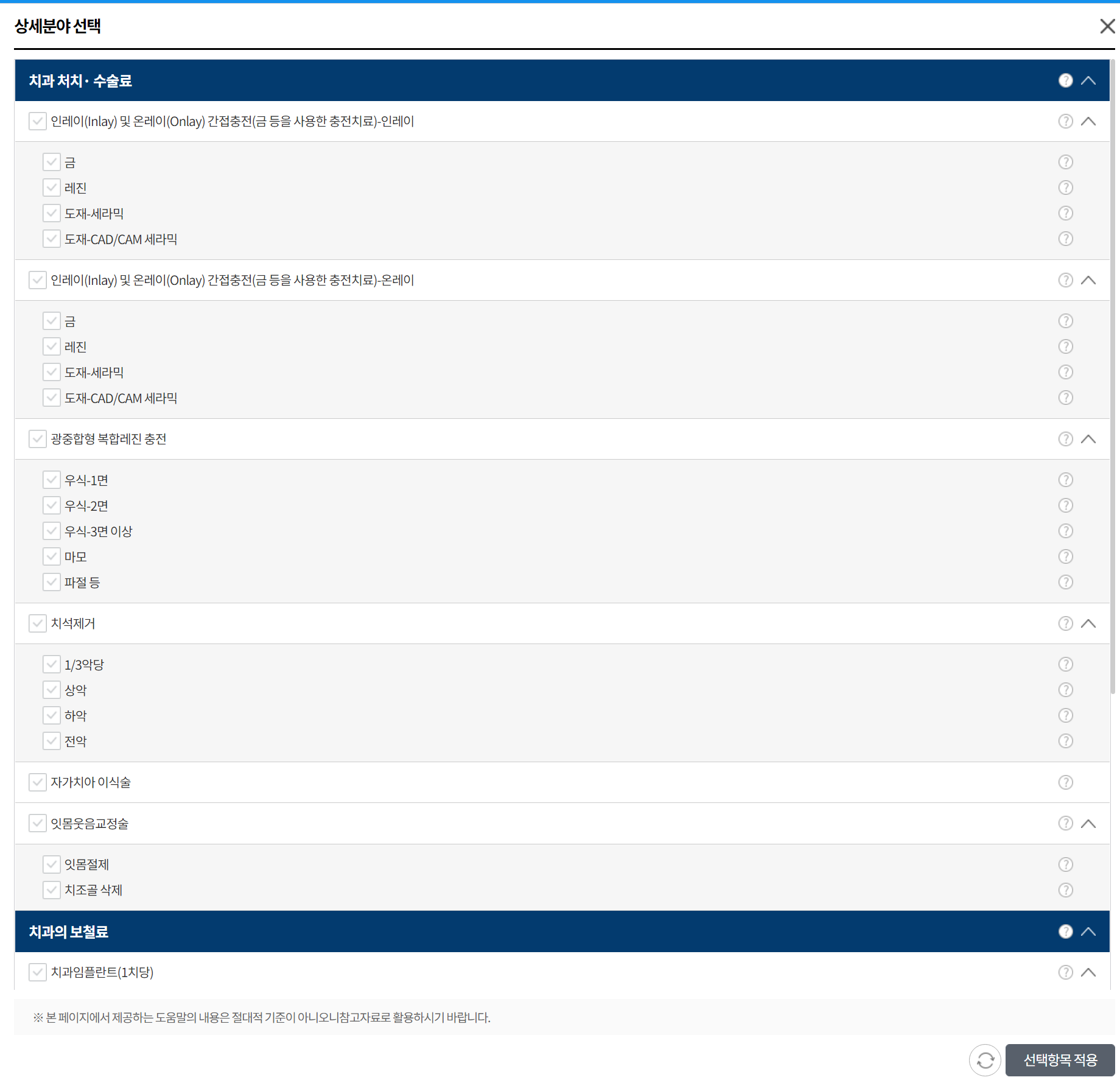Collapse the 치과 처치·수술료 section
This screenshot has height=1080, width=1120.
[1088, 80]
